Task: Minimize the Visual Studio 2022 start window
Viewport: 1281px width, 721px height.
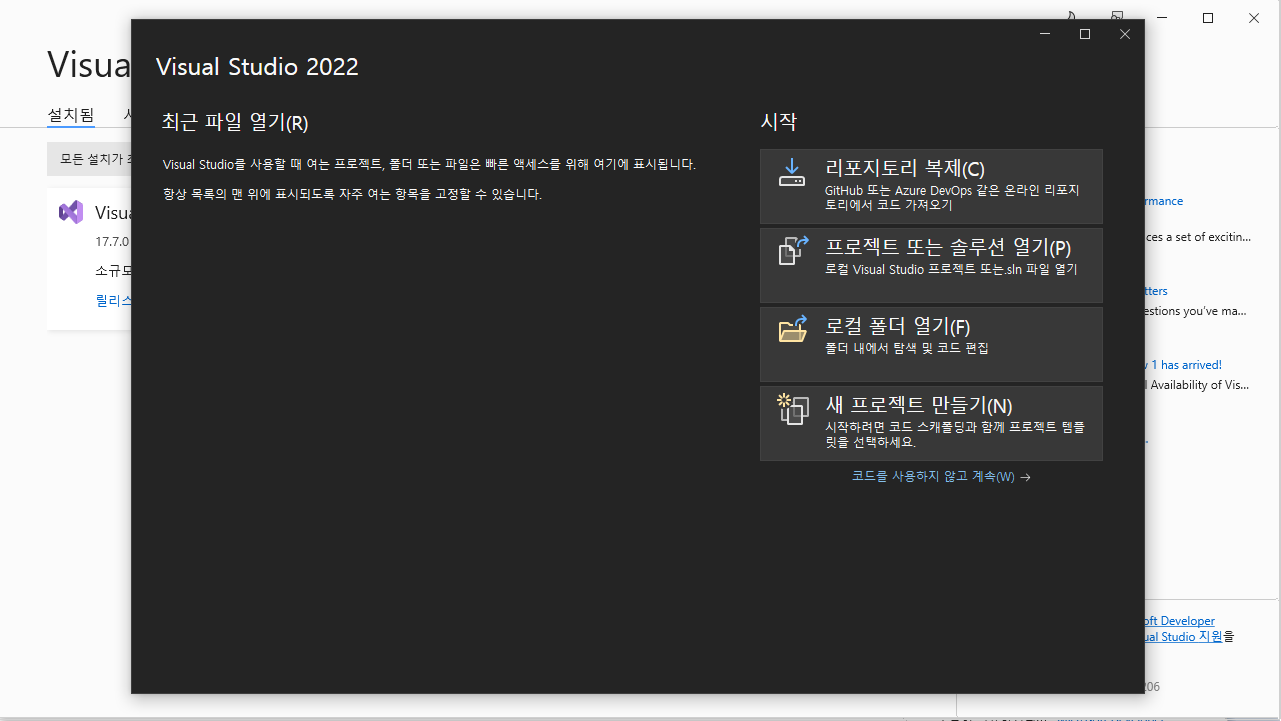Action: pos(1045,34)
